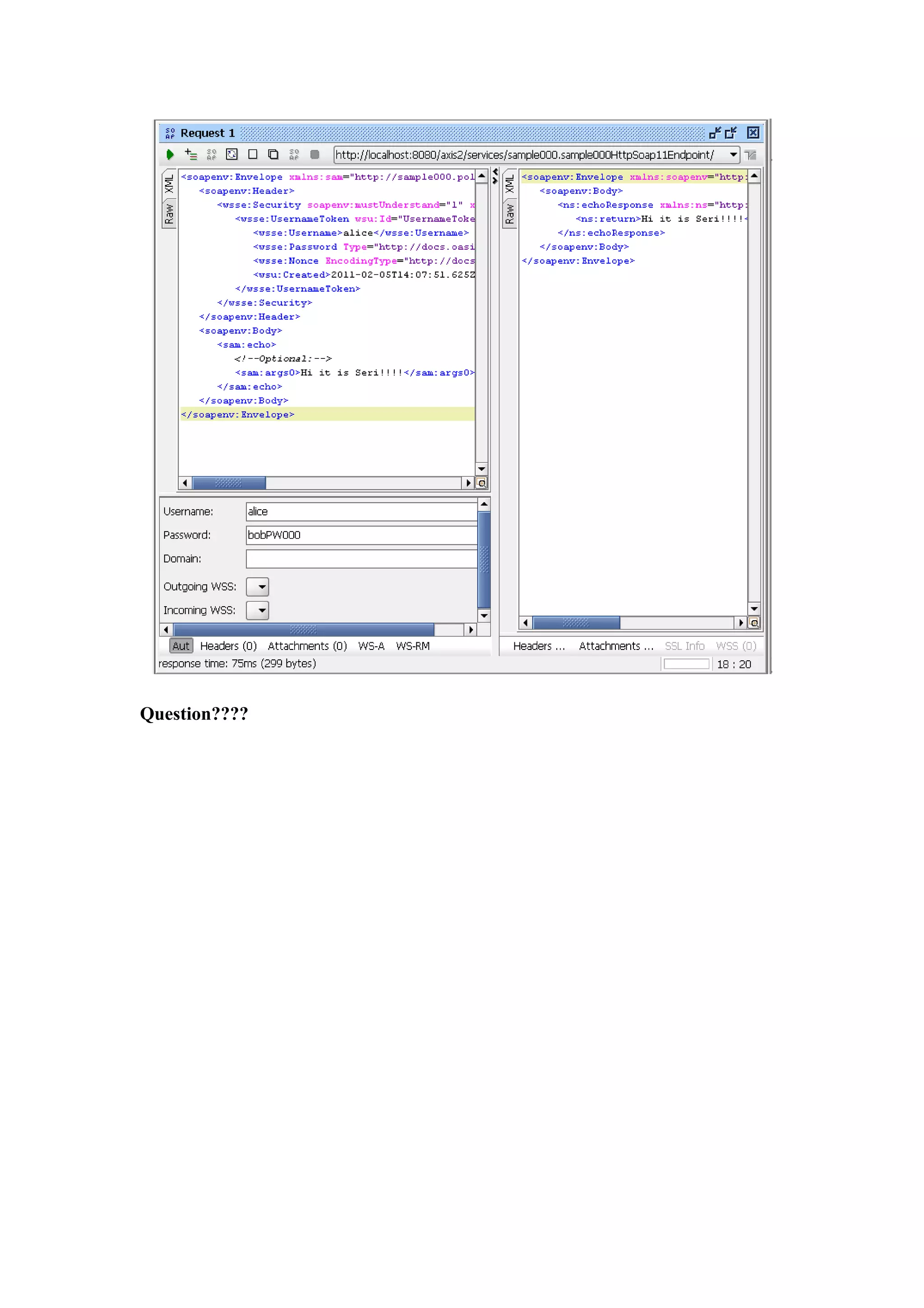Image resolution: width=924 pixels, height=1308 pixels.
Task: Click the <sam:args0>Hi it is Seri line
Action: coord(355,372)
